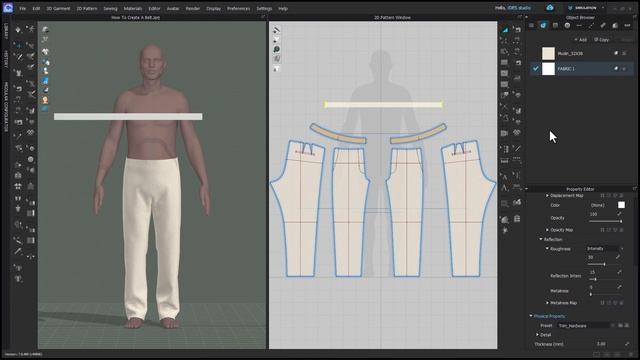Image resolution: width=640 pixels, height=360 pixels.
Task: Collapse the Roughness section
Action: [x=547, y=249]
